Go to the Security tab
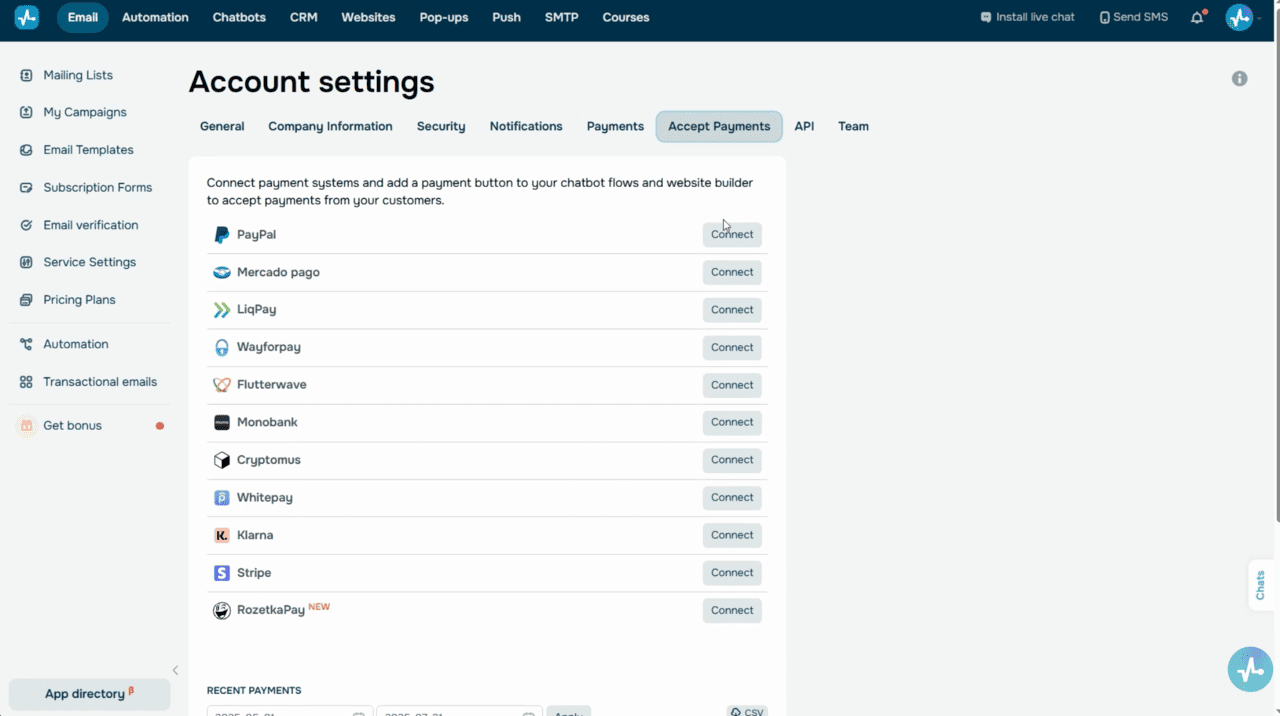The height and width of the screenshot is (716, 1280). click(x=441, y=126)
